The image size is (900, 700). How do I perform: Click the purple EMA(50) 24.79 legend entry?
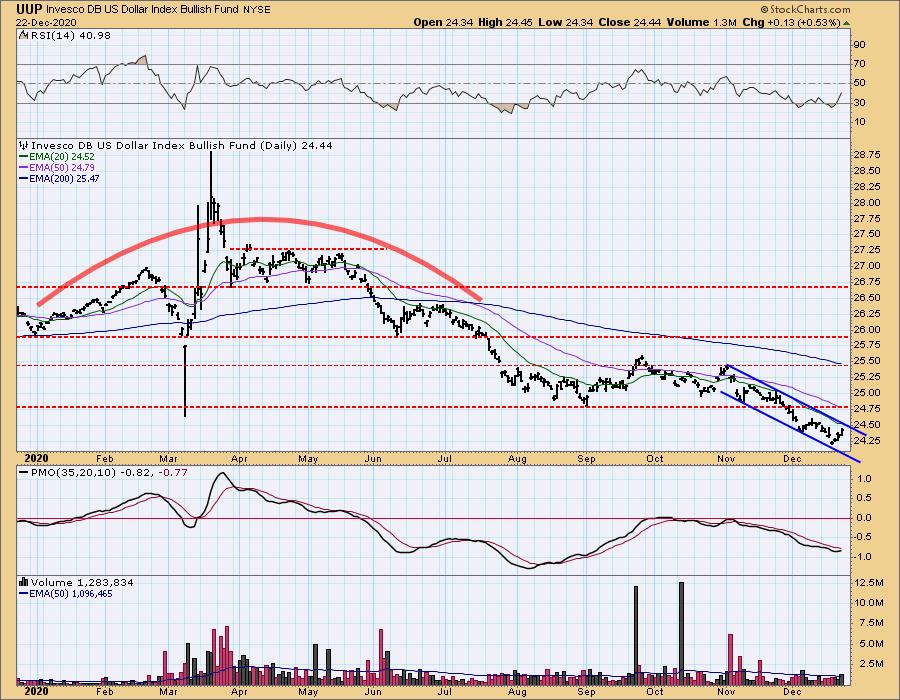[x=58, y=167]
